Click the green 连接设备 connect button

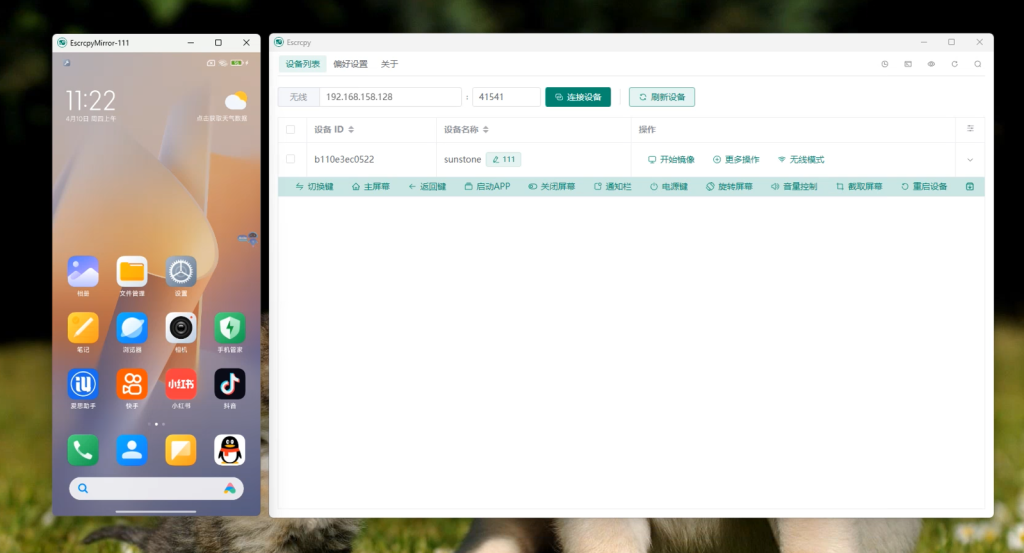click(578, 97)
